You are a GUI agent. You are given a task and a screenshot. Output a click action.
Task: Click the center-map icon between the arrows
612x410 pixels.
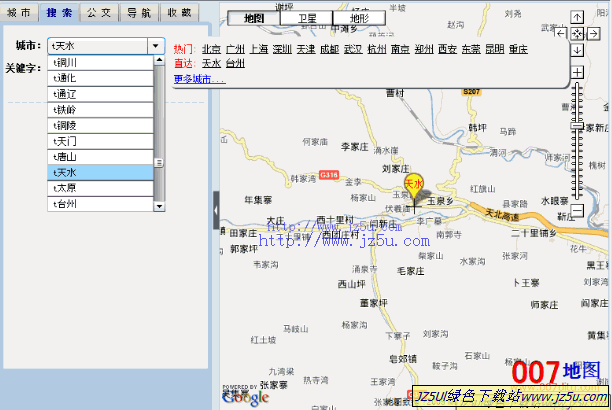click(x=577, y=34)
